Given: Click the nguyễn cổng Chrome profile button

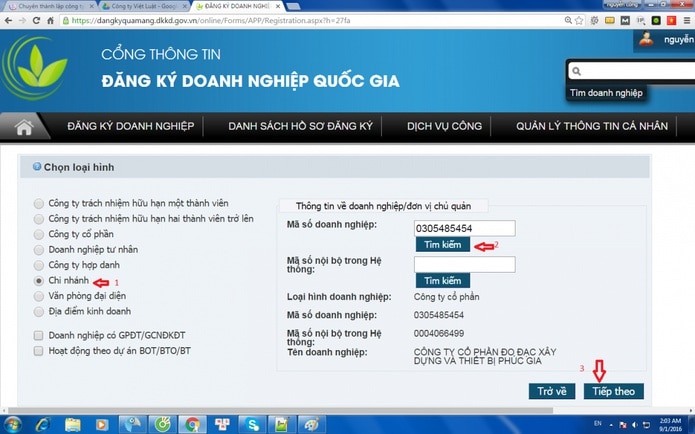Looking at the screenshot, I should [x=622, y=4].
